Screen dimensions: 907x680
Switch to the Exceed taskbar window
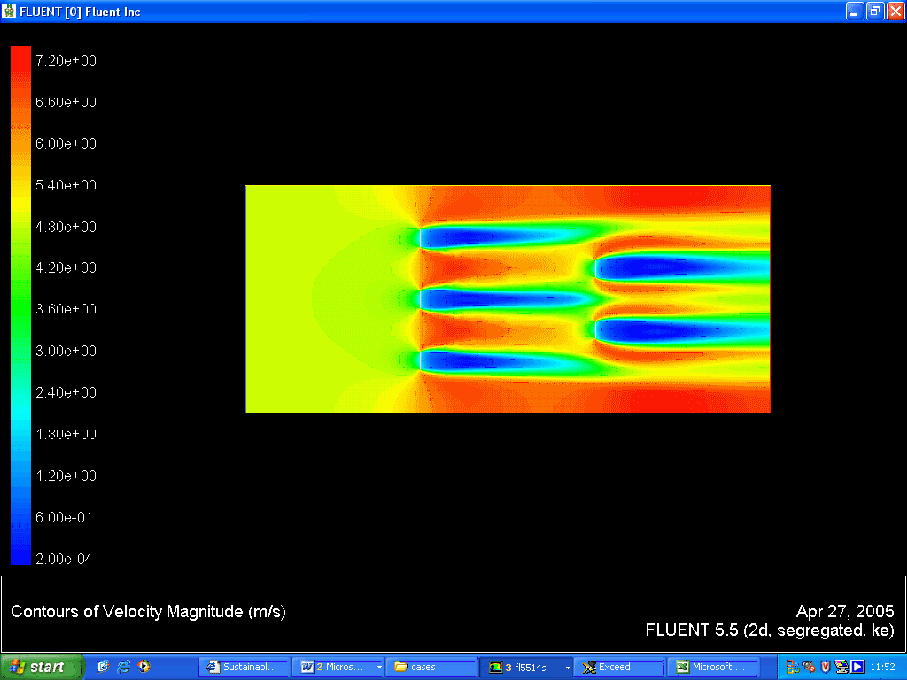point(621,667)
